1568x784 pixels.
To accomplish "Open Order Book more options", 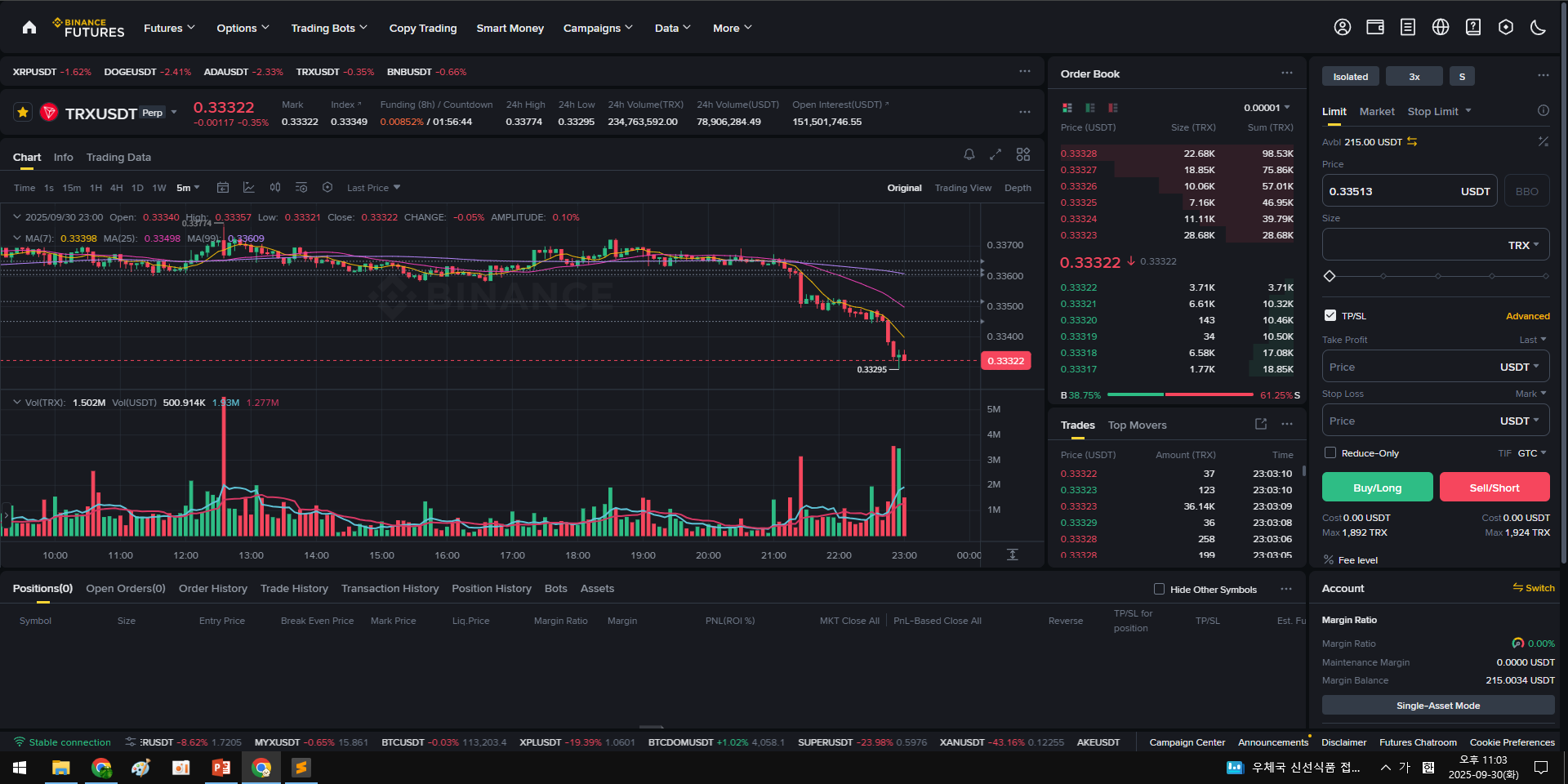I will click(1287, 73).
